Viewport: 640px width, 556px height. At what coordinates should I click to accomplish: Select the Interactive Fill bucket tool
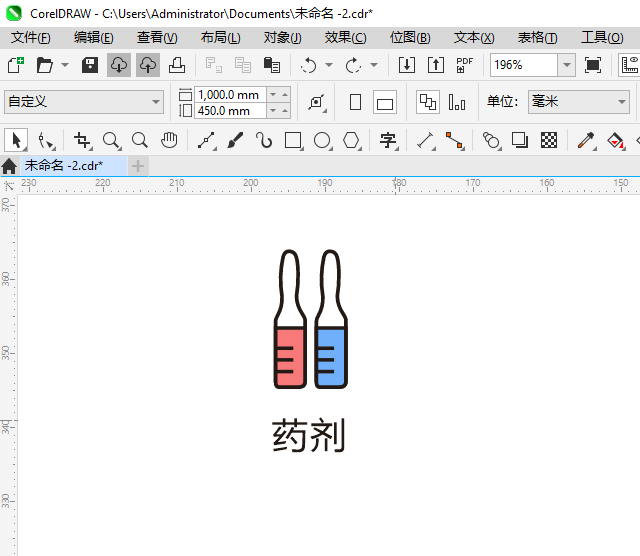616,141
